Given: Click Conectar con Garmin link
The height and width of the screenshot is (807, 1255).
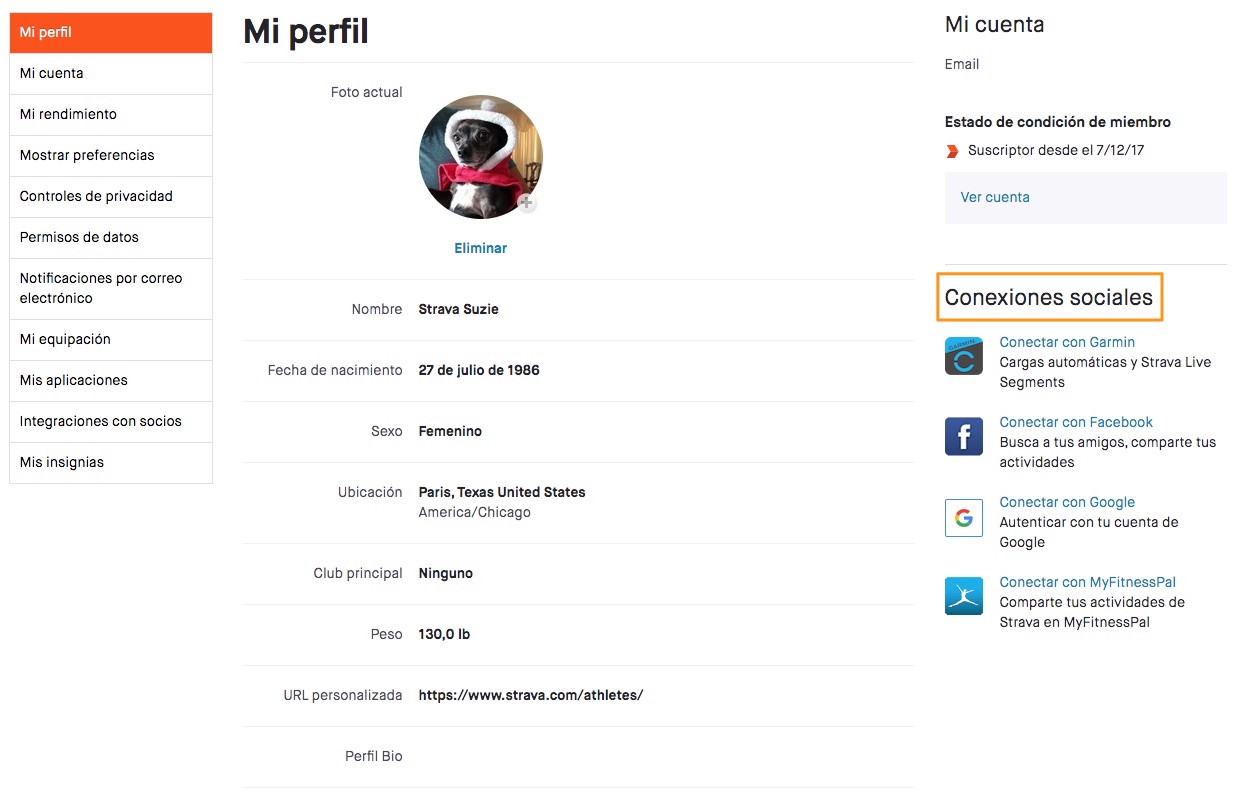Looking at the screenshot, I should 1067,342.
